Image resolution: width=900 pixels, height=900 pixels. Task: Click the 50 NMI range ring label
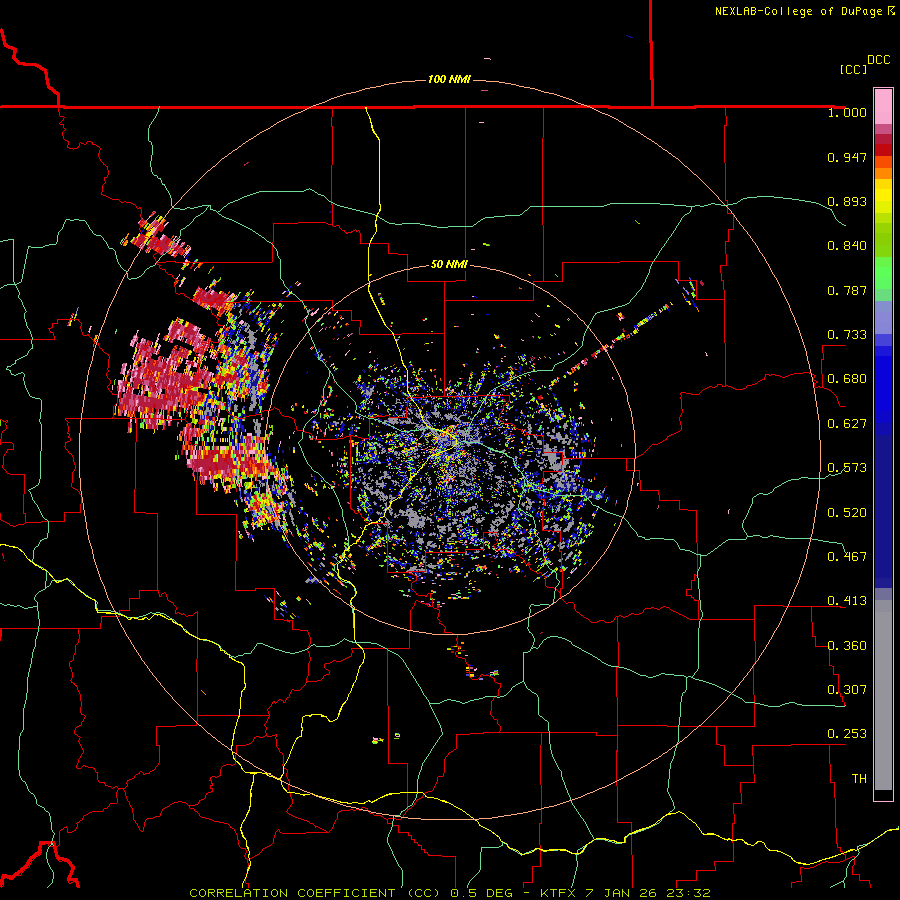tap(449, 265)
